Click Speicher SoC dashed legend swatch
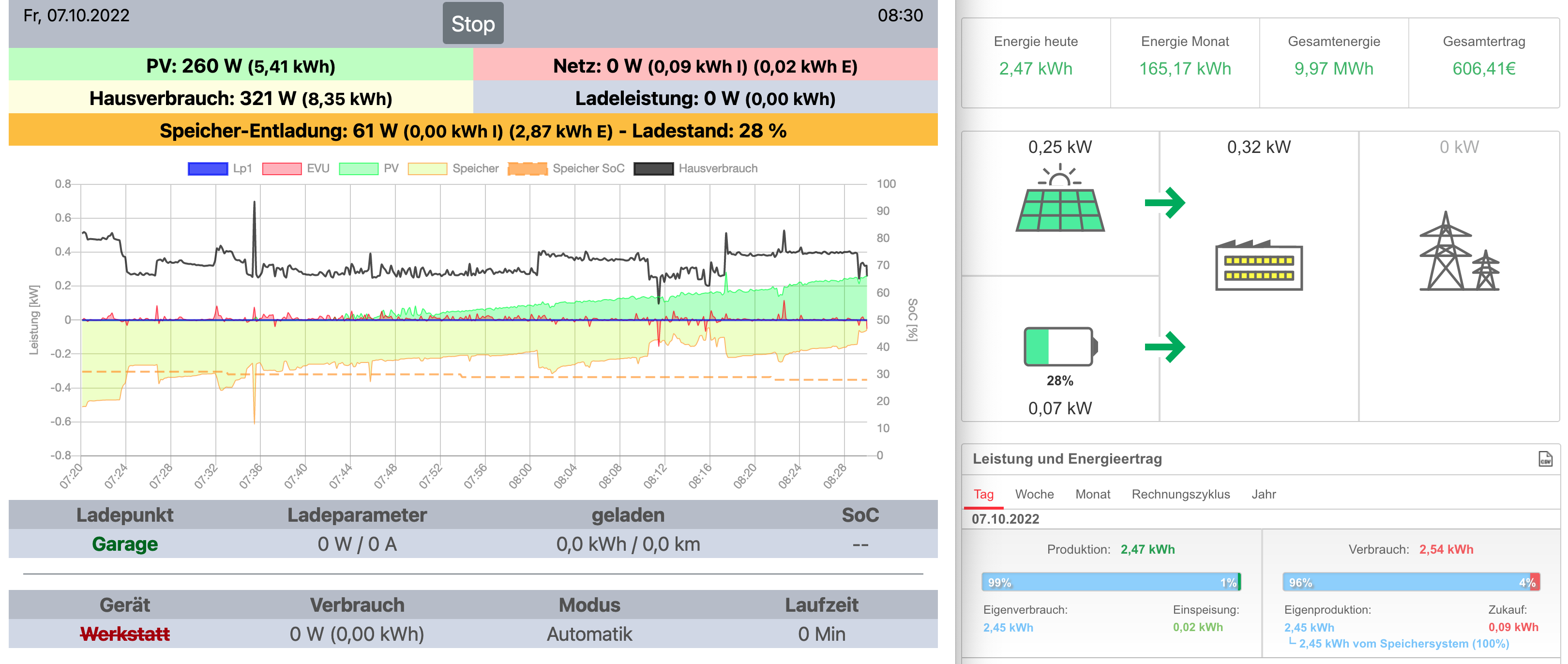The height and width of the screenshot is (664, 1568). click(527, 168)
